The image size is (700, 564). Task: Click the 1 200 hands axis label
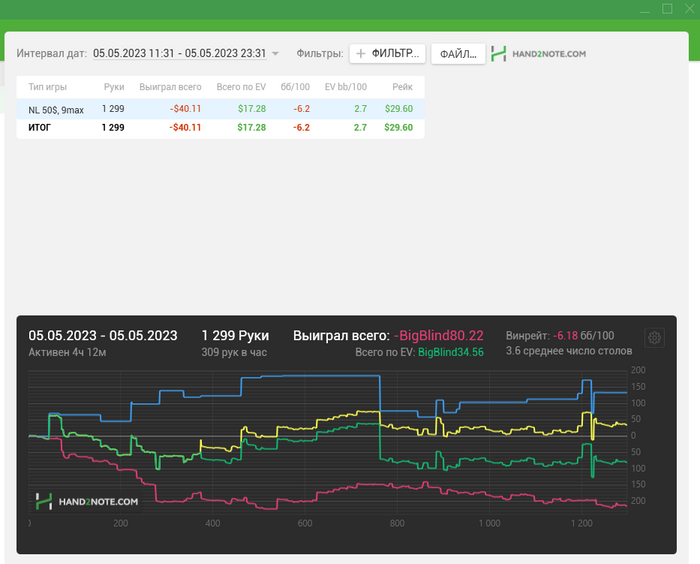(582, 523)
